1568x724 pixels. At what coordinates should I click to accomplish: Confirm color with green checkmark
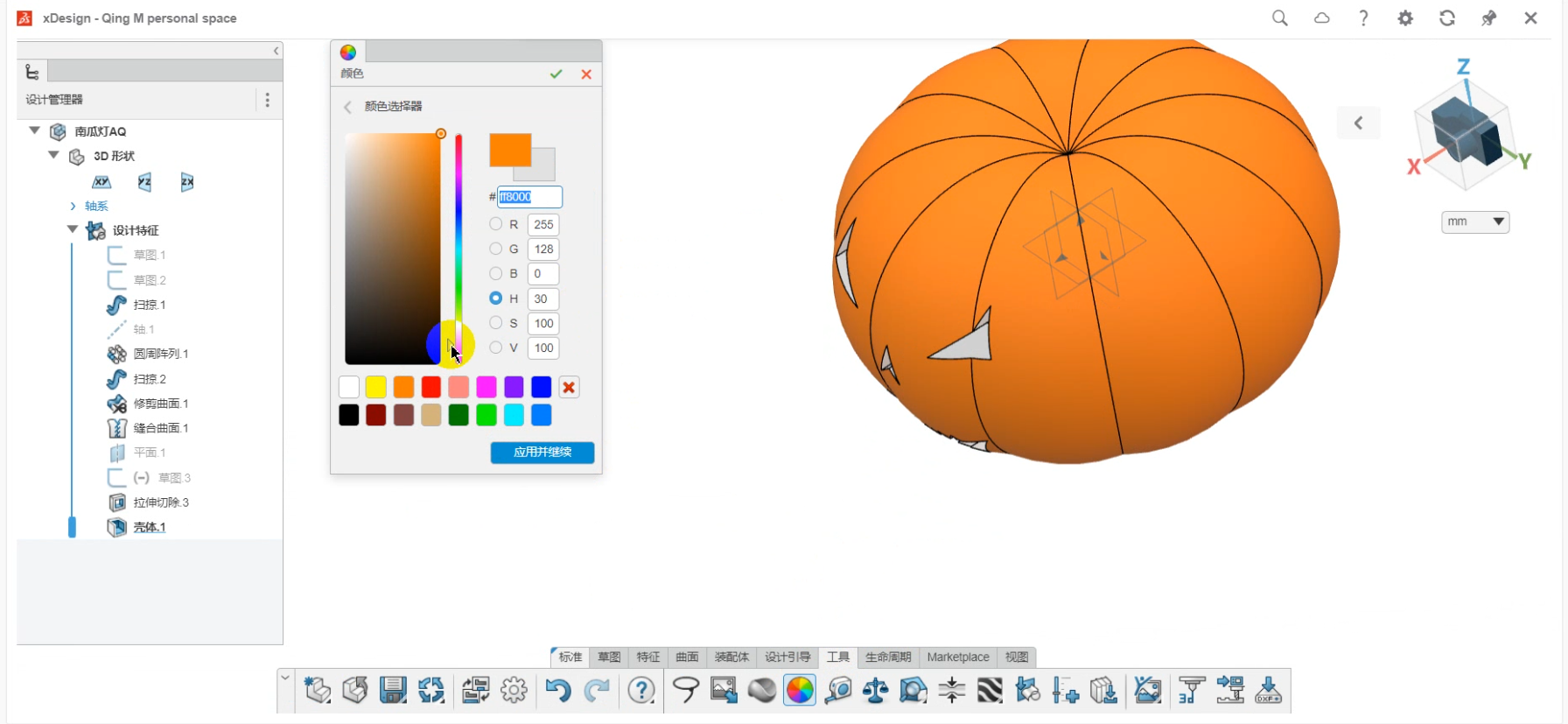(556, 74)
